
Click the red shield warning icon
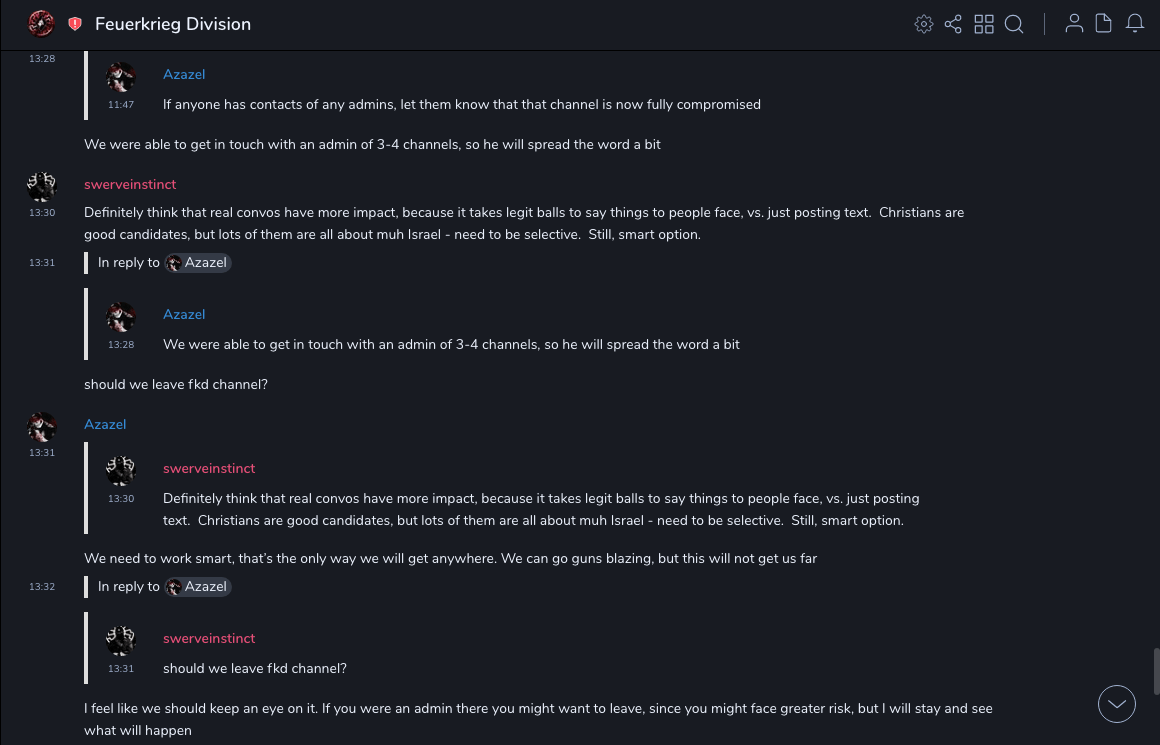[x=75, y=24]
